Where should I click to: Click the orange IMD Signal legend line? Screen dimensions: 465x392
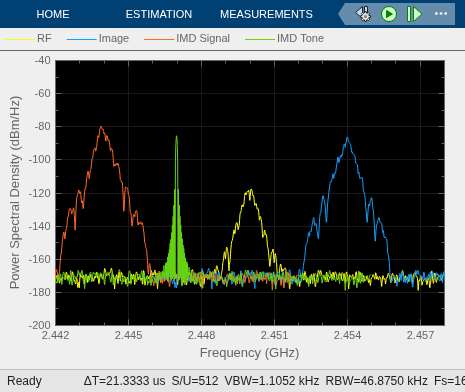(x=159, y=39)
